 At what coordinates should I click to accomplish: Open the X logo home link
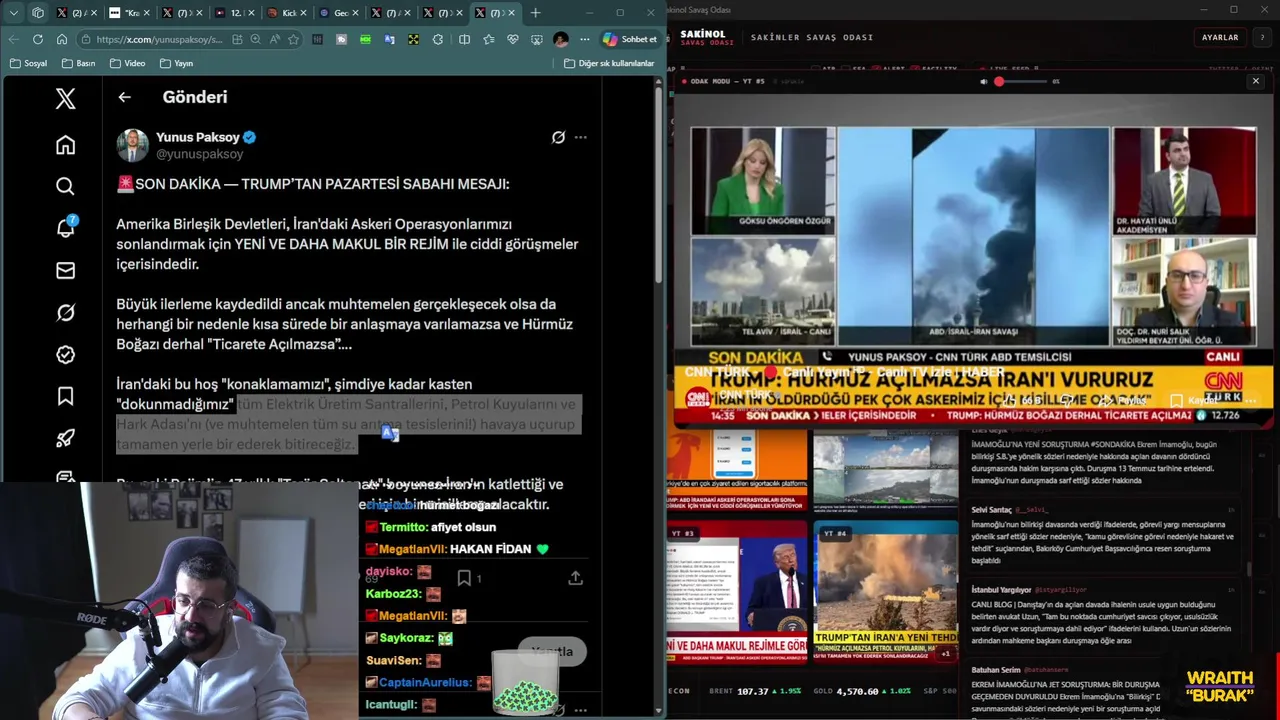click(x=65, y=98)
